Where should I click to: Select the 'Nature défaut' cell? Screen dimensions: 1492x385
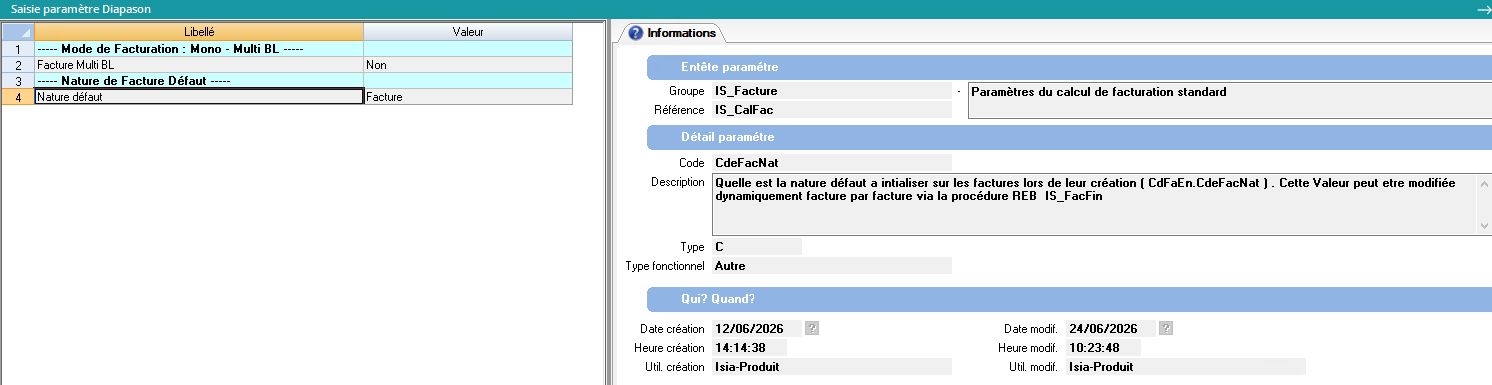point(199,97)
